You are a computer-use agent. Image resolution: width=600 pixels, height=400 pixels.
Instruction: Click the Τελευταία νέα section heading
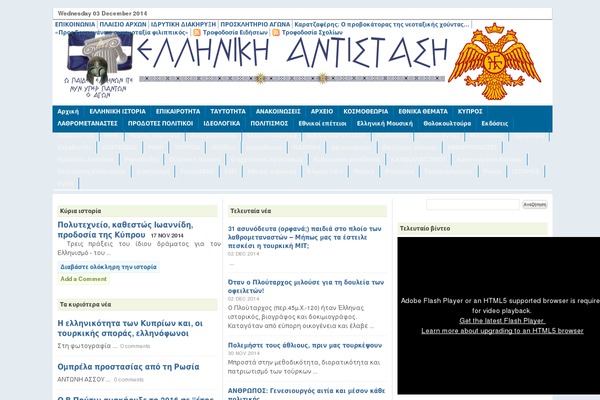point(251,211)
